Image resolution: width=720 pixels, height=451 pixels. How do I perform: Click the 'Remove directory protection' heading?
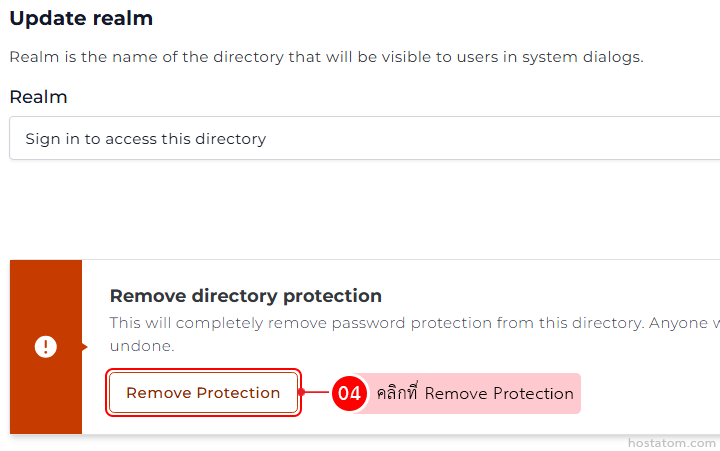245,296
